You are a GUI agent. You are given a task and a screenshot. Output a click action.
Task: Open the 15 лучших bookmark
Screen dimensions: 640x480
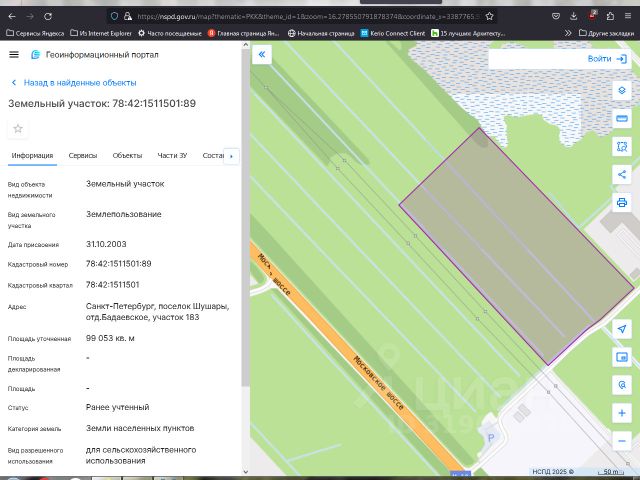click(x=468, y=33)
